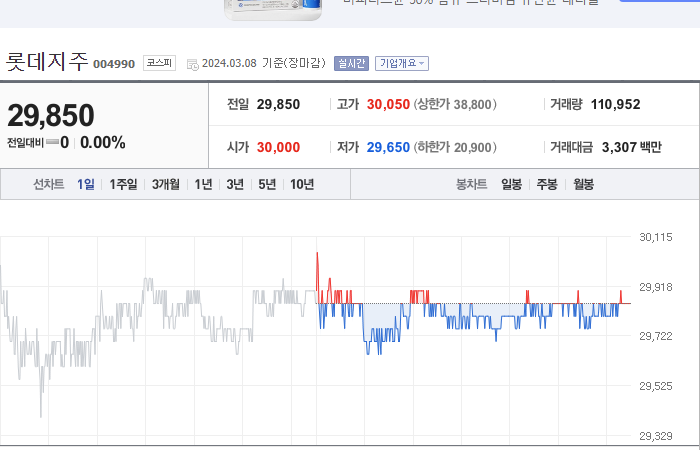Click the low price 29,650
700x450 pixels.
click(388, 147)
